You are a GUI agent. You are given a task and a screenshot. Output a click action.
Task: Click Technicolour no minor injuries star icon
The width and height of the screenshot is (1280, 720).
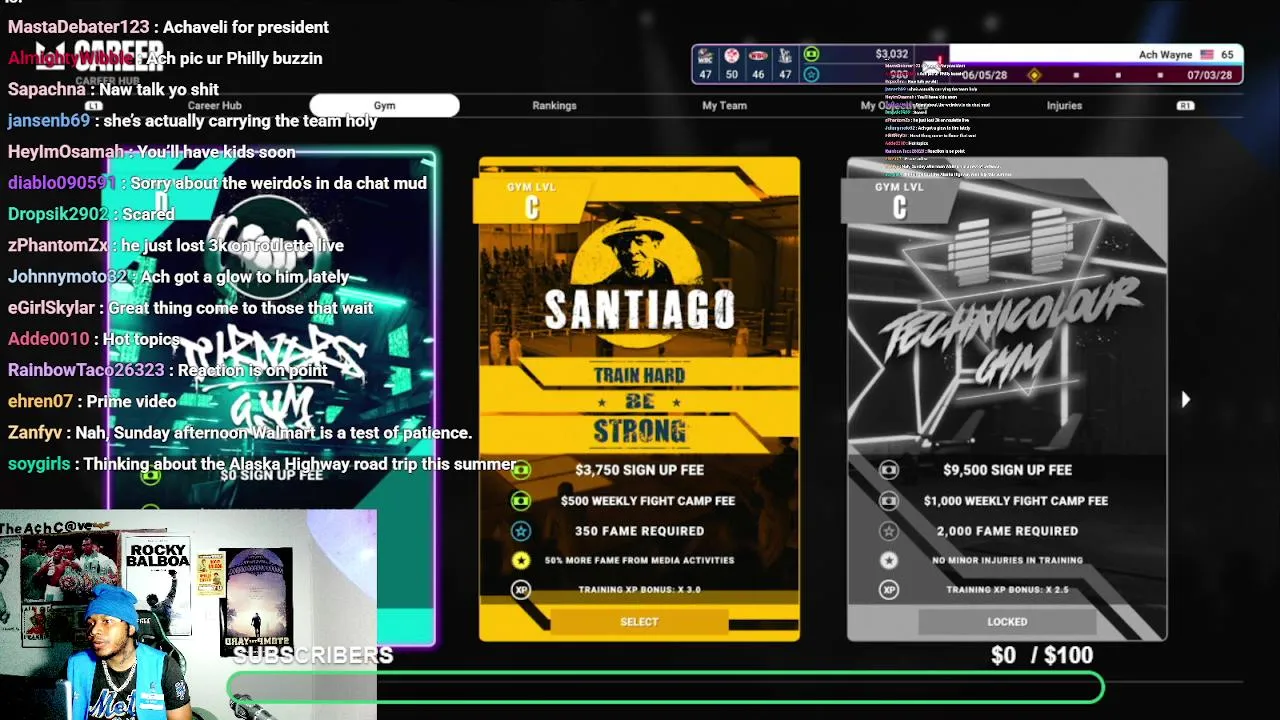(889, 560)
